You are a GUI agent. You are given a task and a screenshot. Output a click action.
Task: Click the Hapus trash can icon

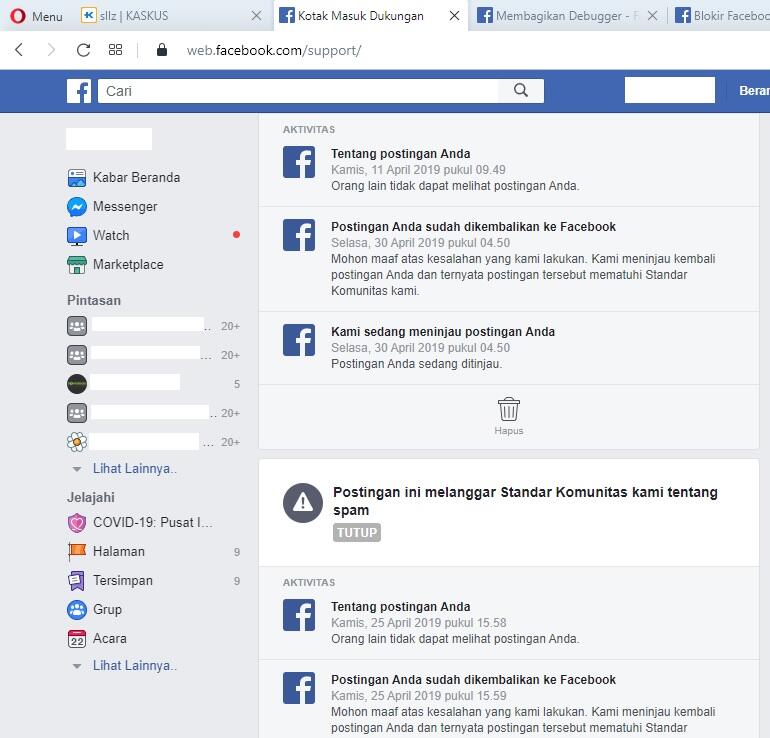pyautogui.click(x=508, y=409)
